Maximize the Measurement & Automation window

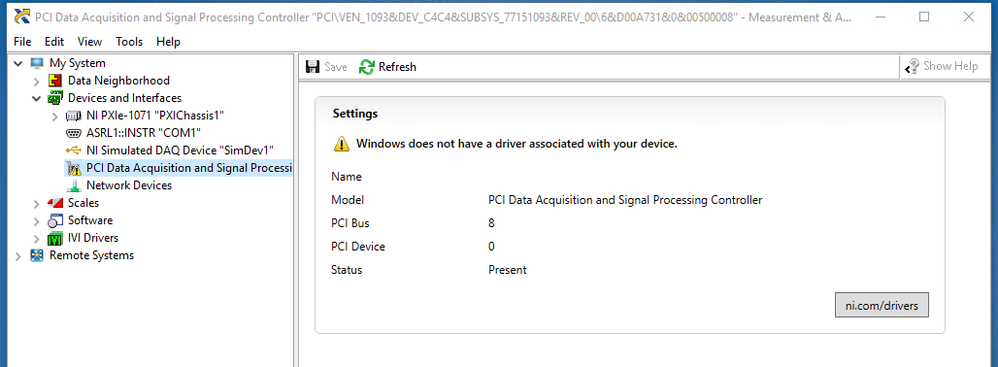924,17
